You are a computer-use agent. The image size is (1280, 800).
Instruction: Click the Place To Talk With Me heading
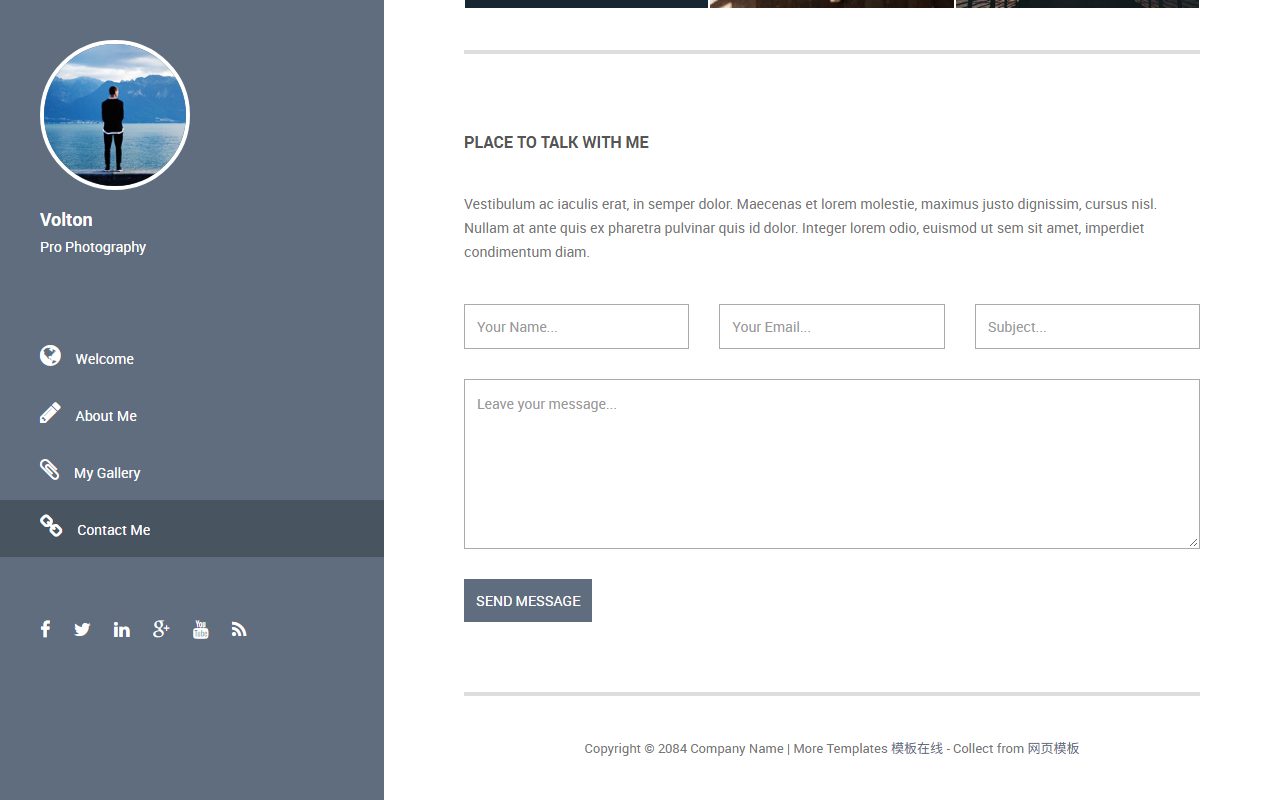pos(556,142)
